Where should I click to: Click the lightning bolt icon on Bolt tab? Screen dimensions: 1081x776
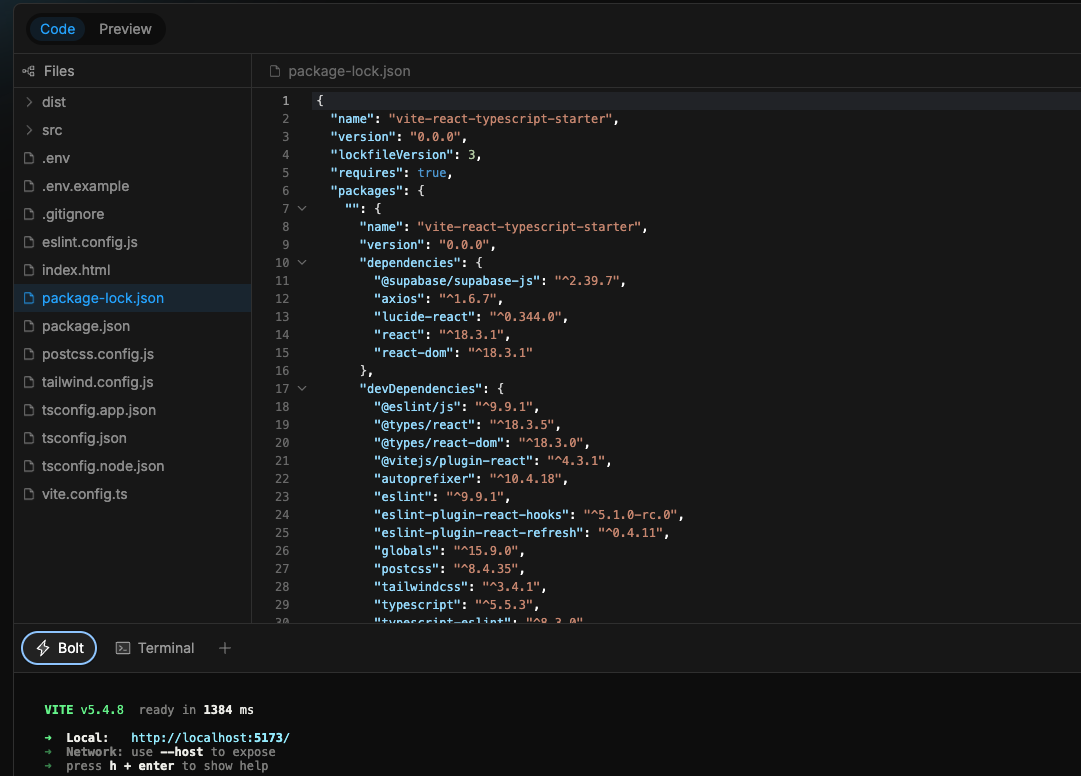[43, 648]
